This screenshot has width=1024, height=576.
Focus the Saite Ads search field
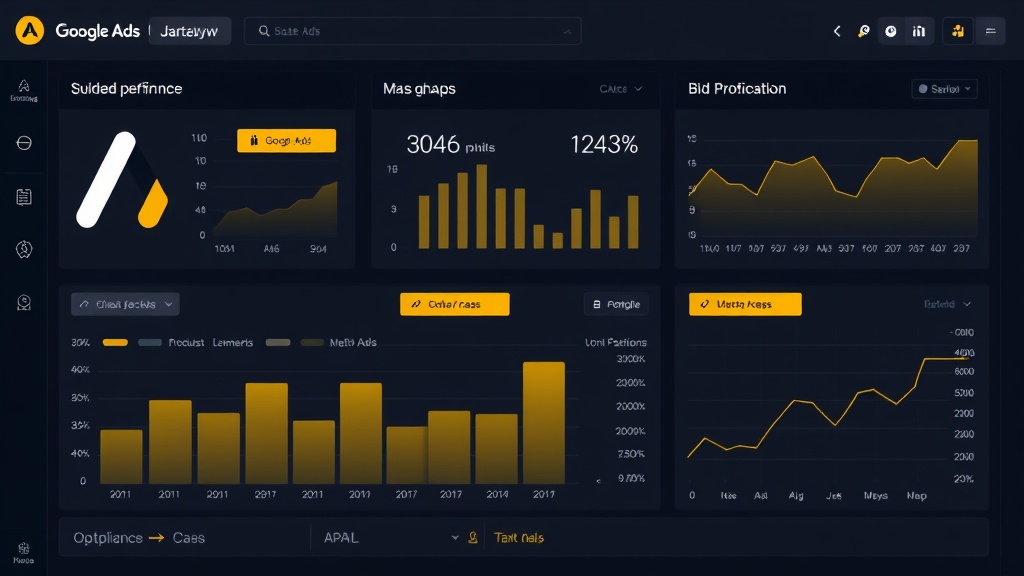click(x=412, y=31)
